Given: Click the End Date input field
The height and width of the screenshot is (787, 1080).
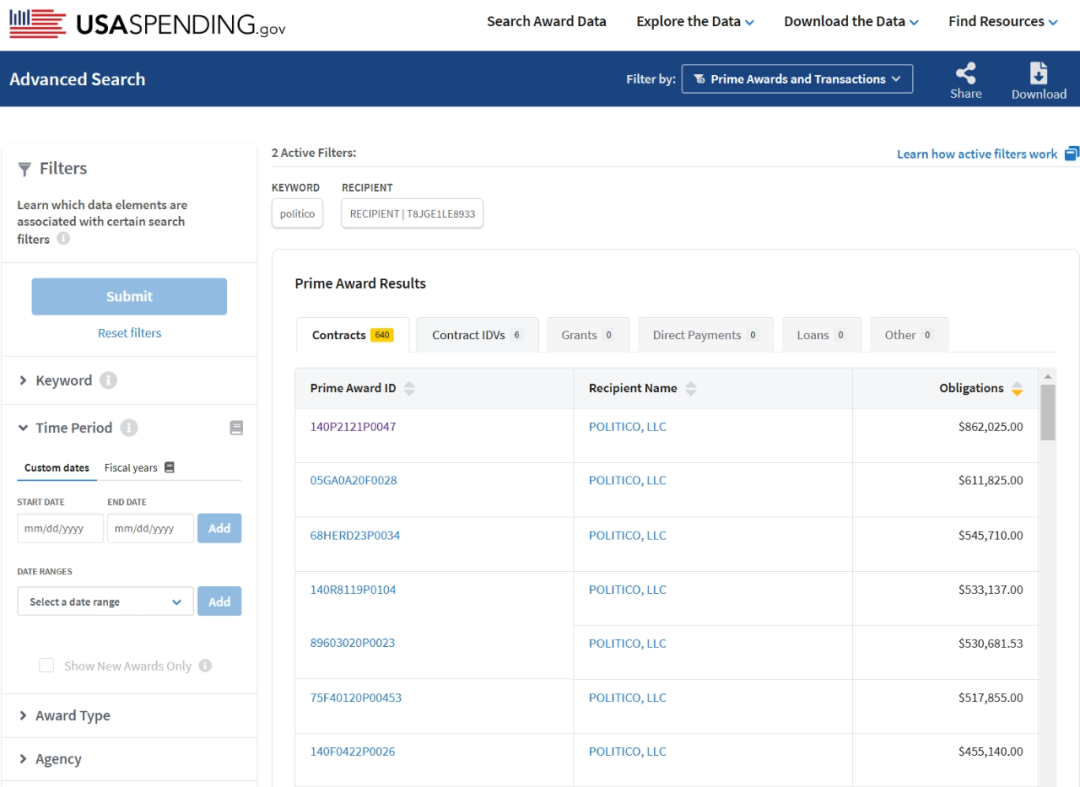Looking at the screenshot, I should coord(150,528).
